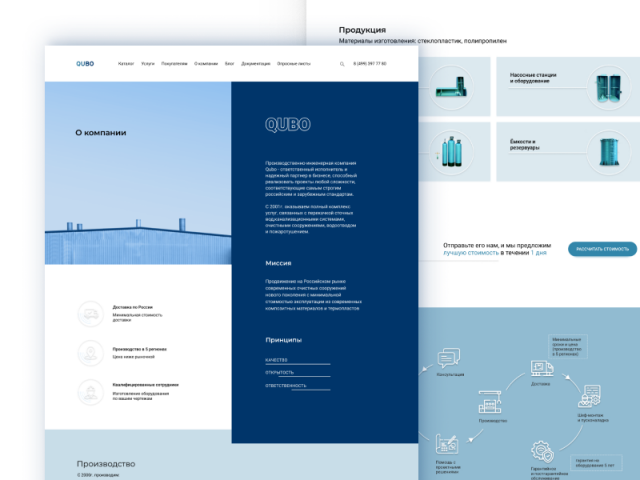Click the blue factory building hero image

pos(138,173)
